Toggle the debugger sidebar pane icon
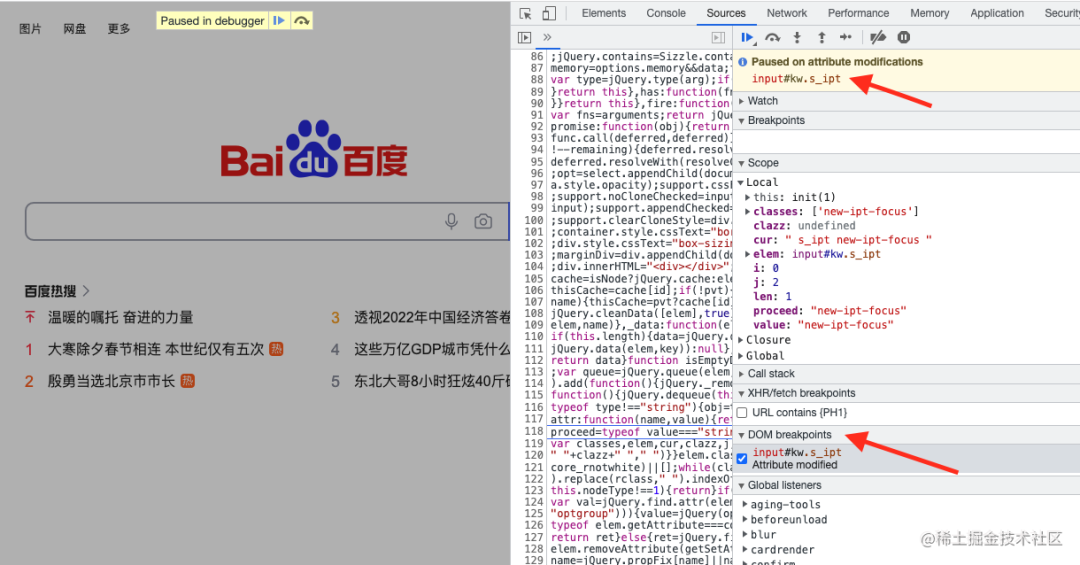The image size is (1080, 565). coord(718,37)
